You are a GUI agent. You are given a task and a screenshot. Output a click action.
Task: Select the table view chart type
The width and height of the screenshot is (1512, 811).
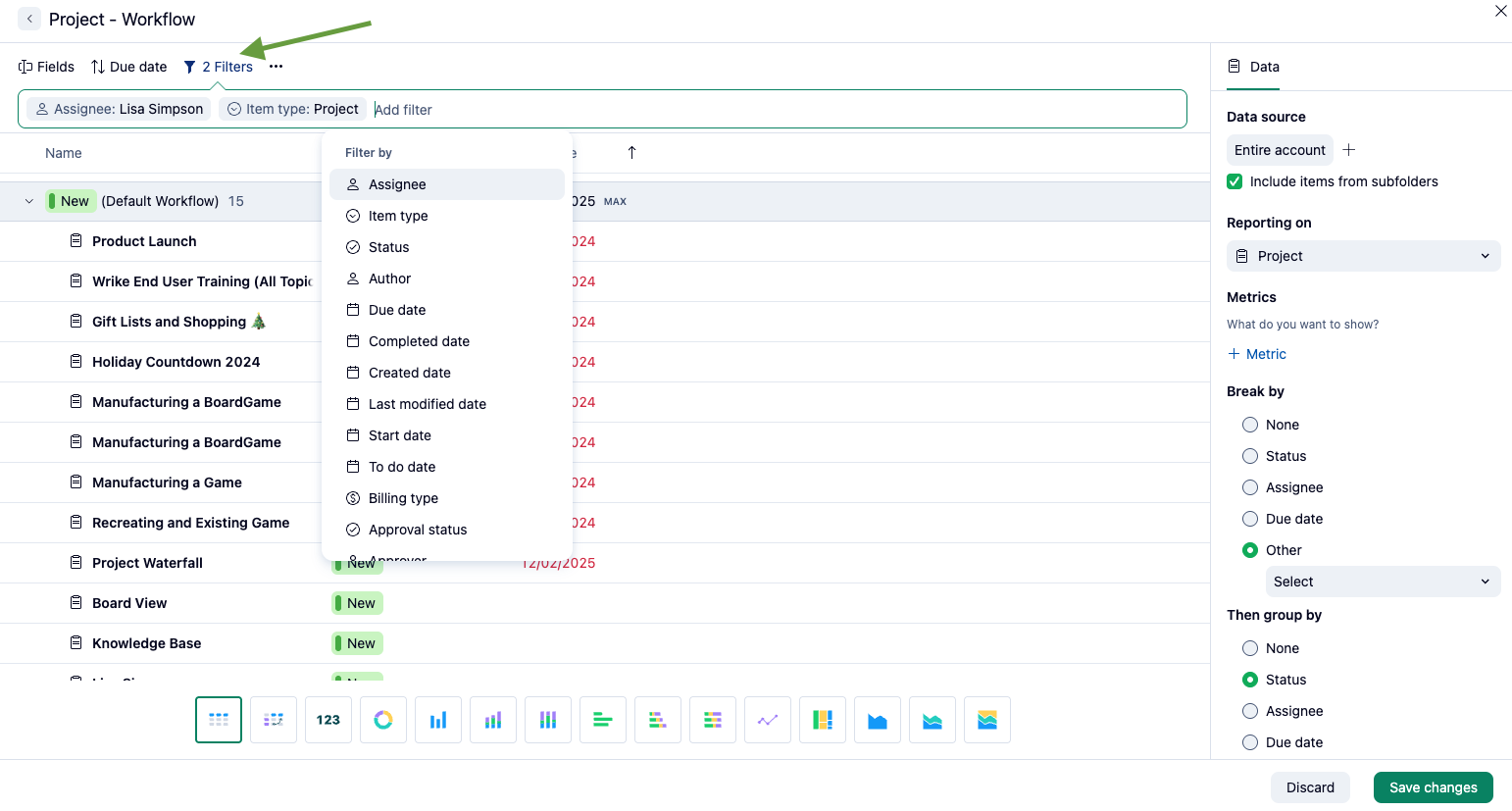tap(219, 720)
